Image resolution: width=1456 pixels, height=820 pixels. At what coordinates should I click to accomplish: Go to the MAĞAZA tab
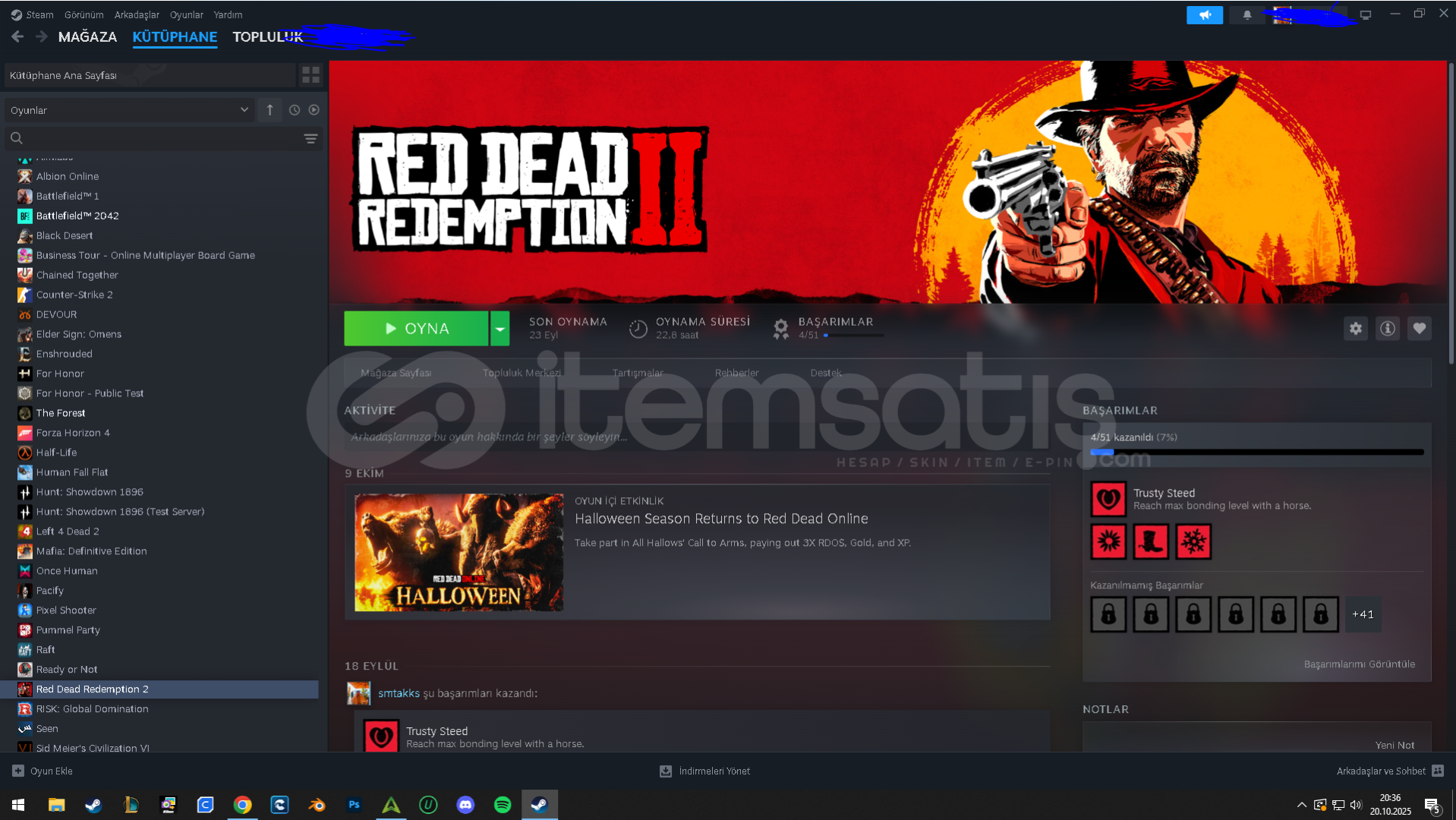pos(87,36)
